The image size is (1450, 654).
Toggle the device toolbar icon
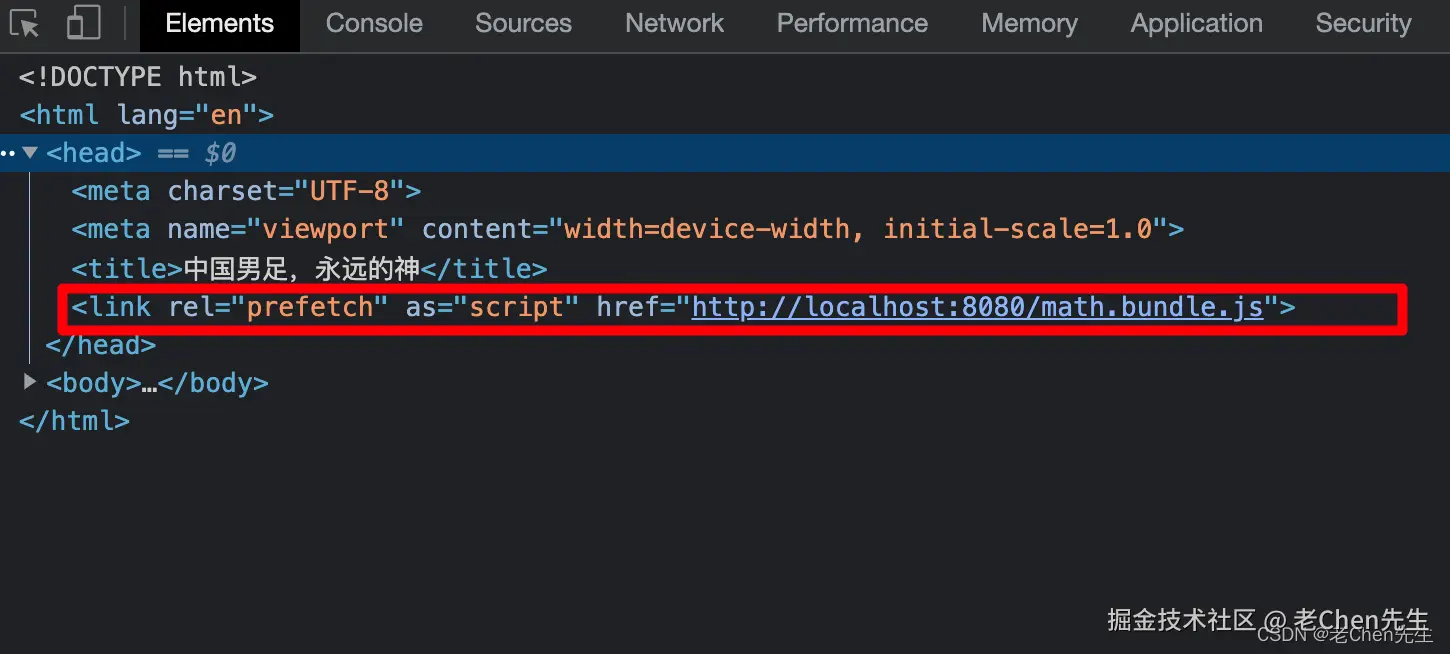tap(83, 23)
